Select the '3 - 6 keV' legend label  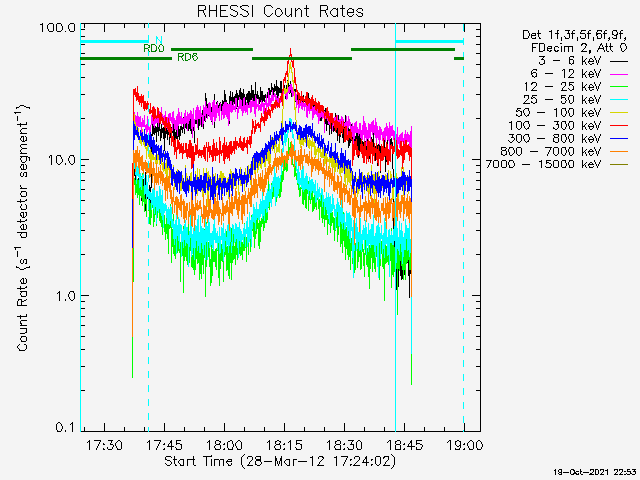point(570,61)
